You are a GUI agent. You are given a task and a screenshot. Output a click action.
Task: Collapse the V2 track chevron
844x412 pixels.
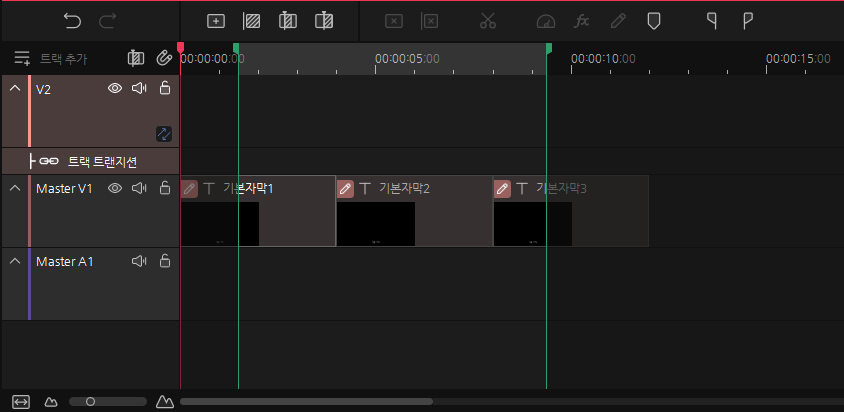[x=15, y=89]
